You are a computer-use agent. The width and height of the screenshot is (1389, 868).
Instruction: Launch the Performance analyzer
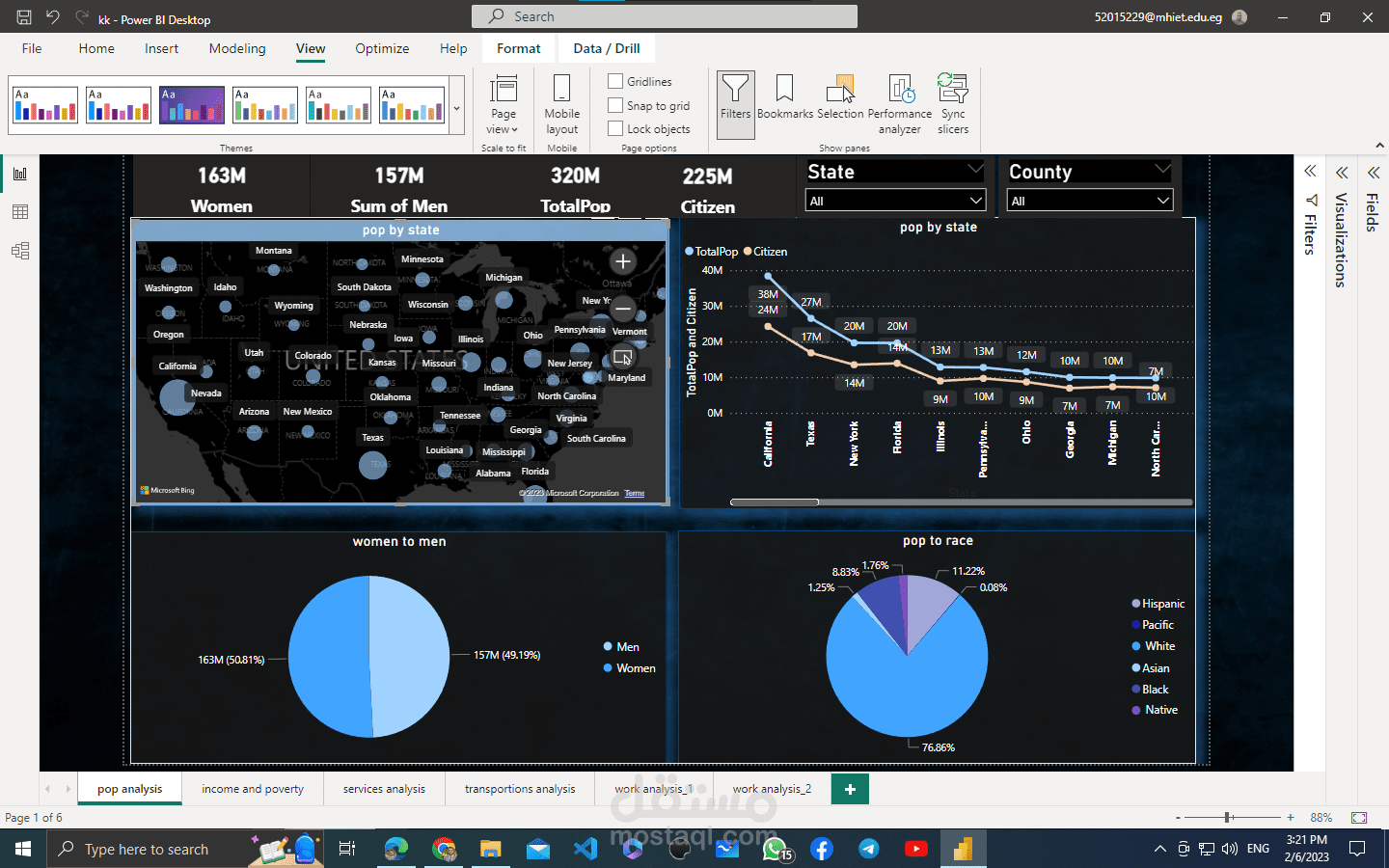[900, 104]
